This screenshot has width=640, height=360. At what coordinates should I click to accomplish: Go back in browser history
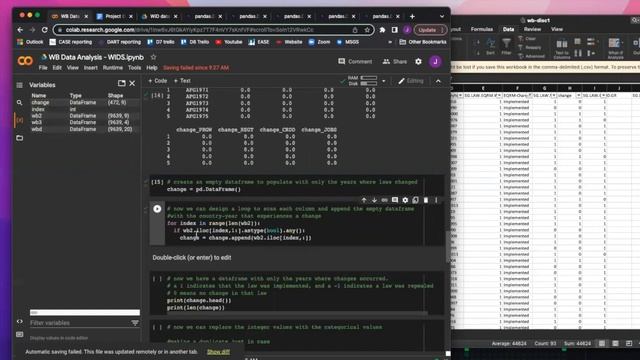point(20,30)
